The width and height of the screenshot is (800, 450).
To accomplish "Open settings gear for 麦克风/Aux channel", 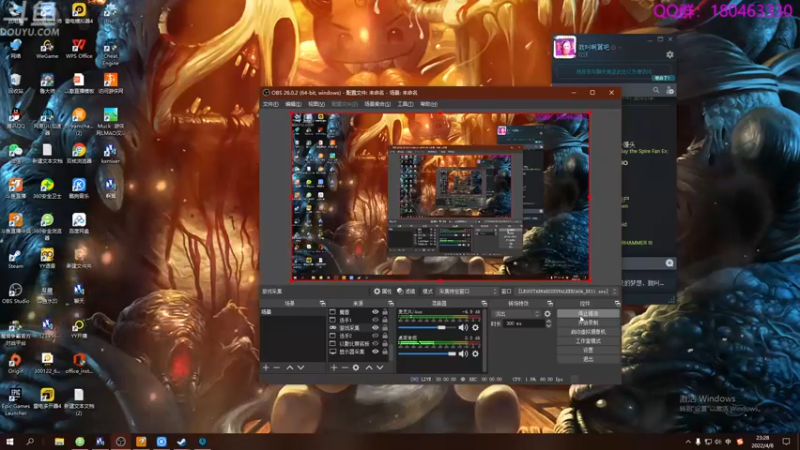I will (476, 328).
